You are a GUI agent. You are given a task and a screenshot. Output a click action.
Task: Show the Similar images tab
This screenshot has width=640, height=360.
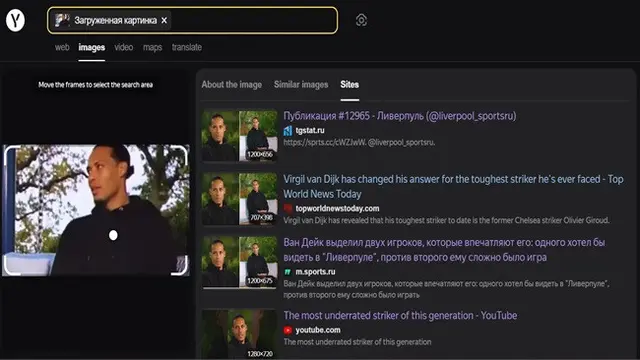301,84
